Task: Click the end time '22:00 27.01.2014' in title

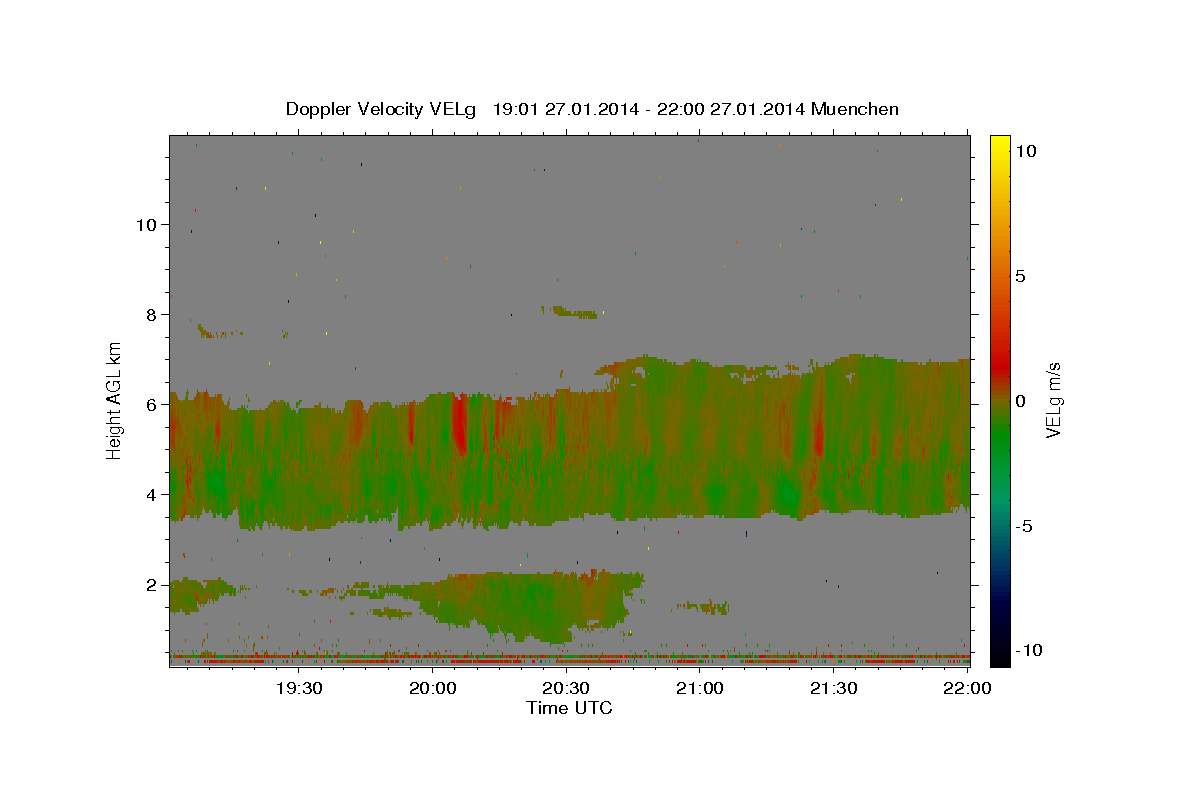Action: (x=730, y=109)
